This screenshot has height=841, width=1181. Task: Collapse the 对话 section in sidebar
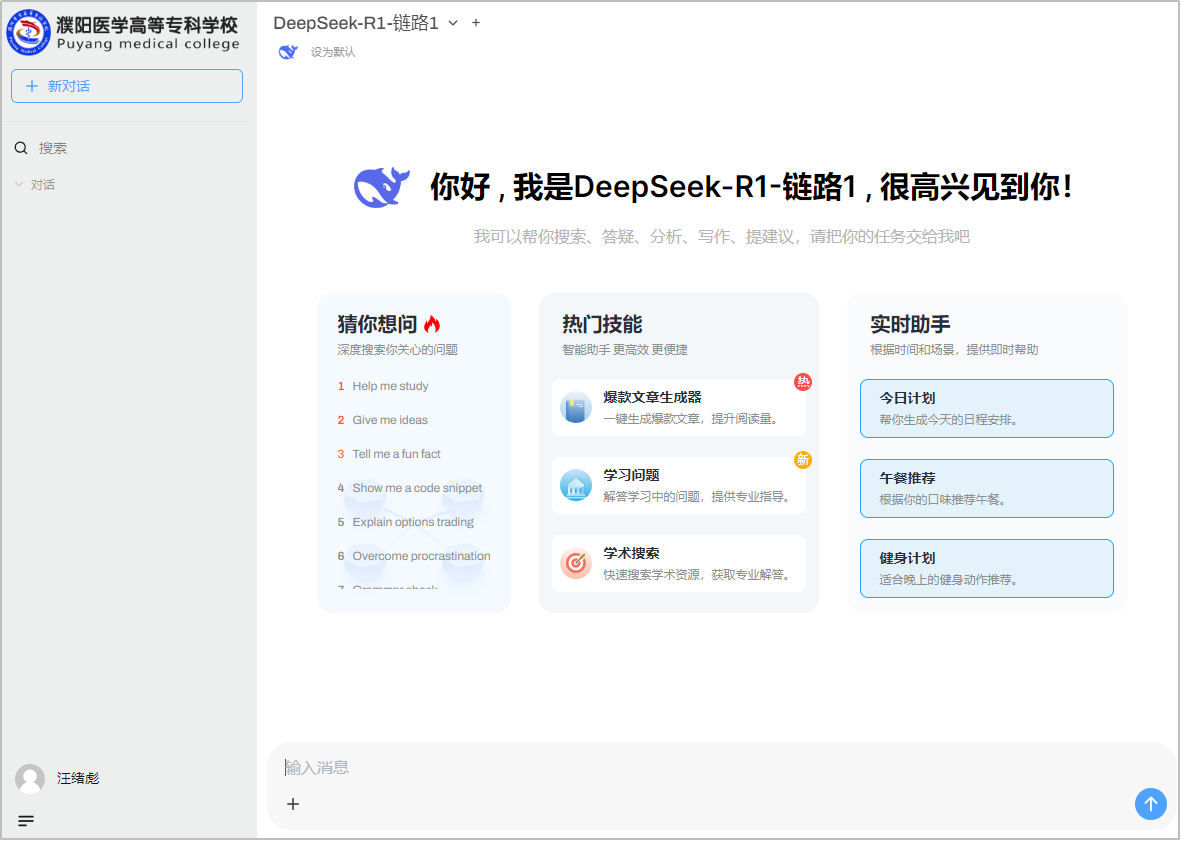(x=35, y=184)
